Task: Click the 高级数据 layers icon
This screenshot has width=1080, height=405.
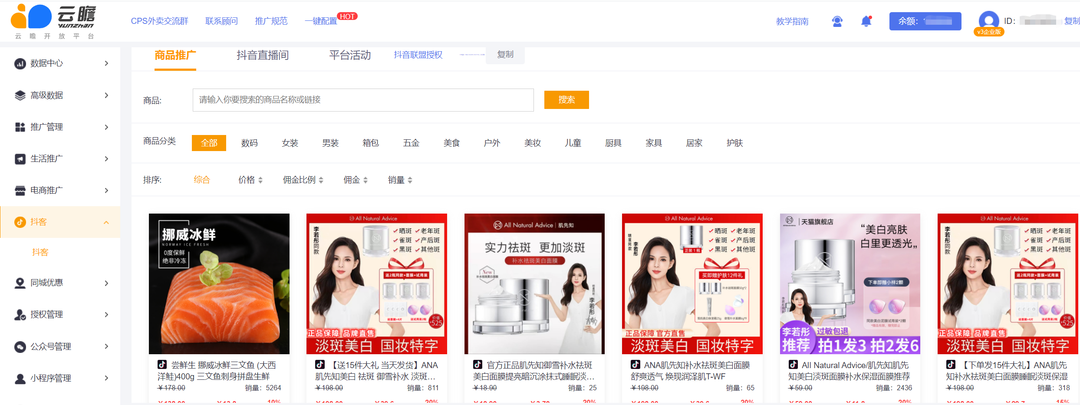Action: point(20,95)
